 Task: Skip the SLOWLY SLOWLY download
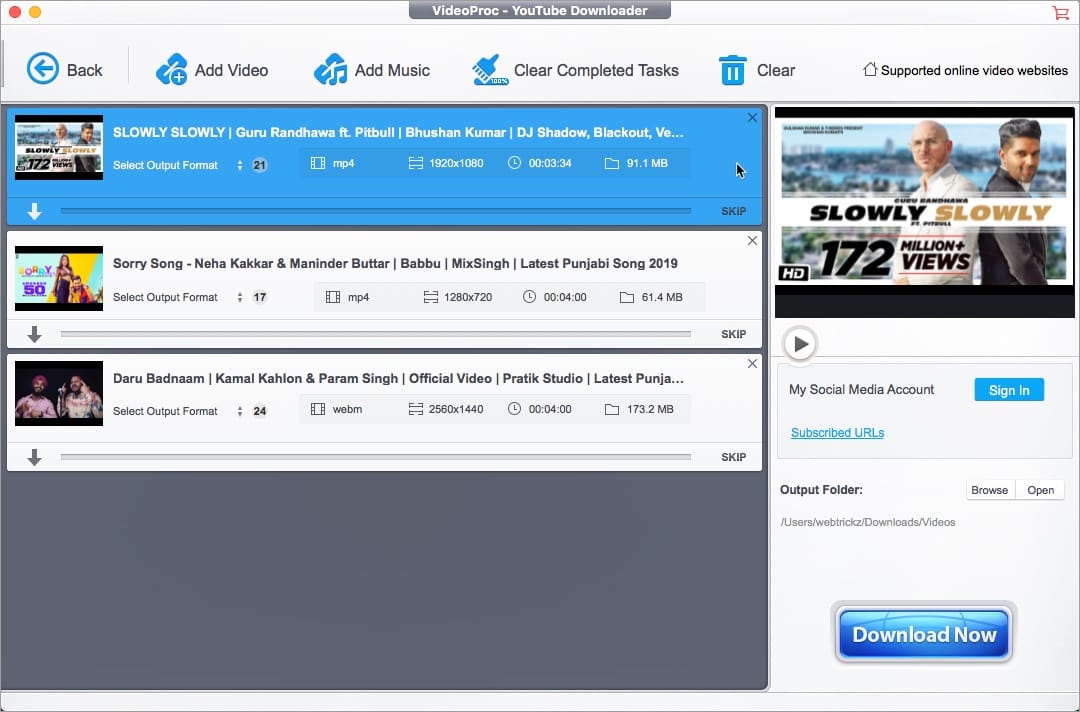734,211
